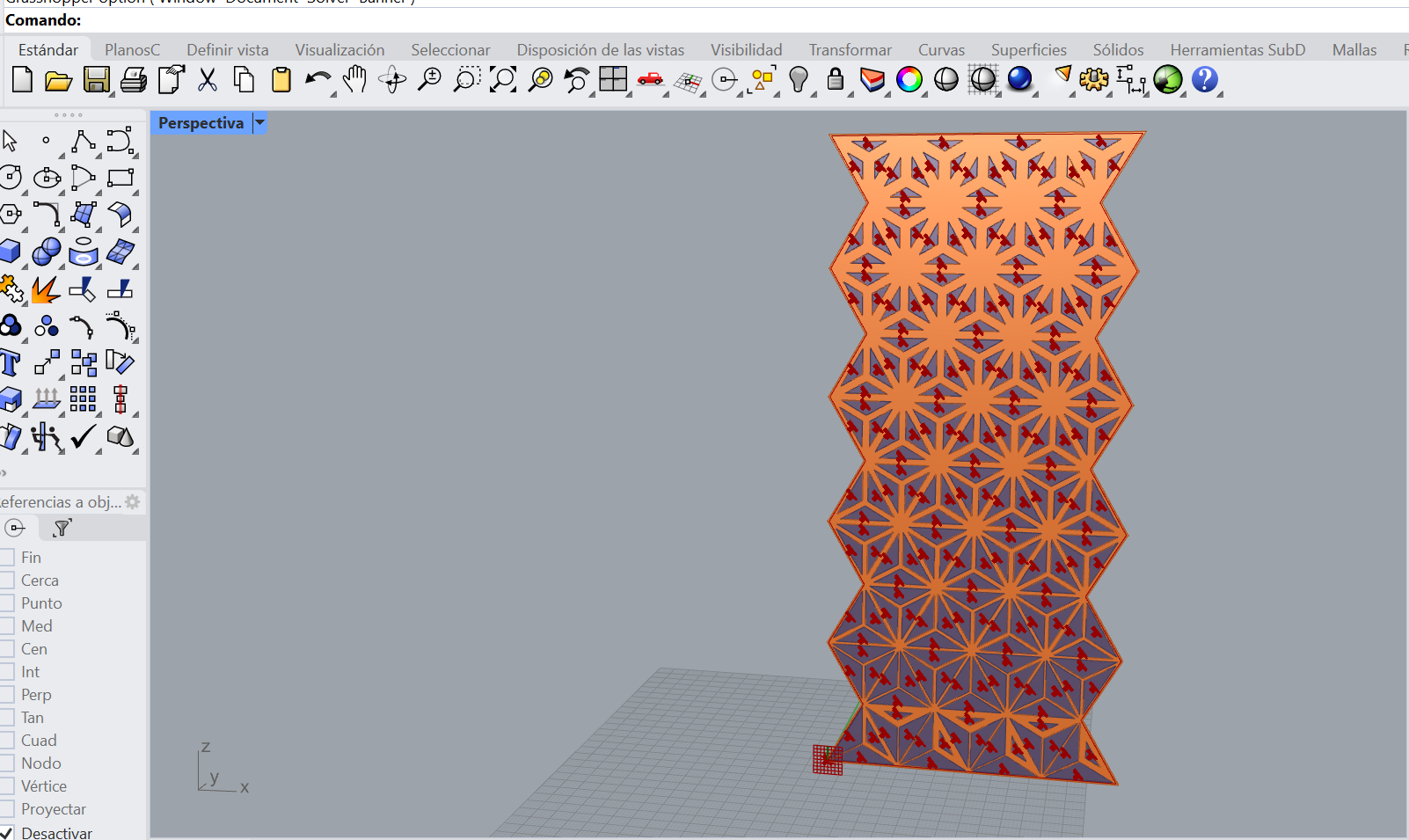The height and width of the screenshot is (840, 1409).
Task: Click the solid Box tool icon
Action: (x=11, y=252)
